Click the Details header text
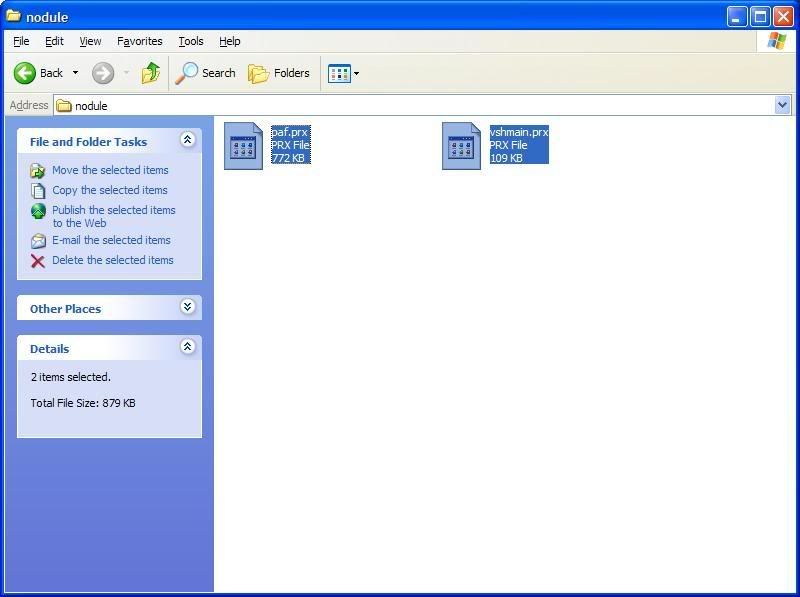Screen dimensions: 800x597 (49, 349)
